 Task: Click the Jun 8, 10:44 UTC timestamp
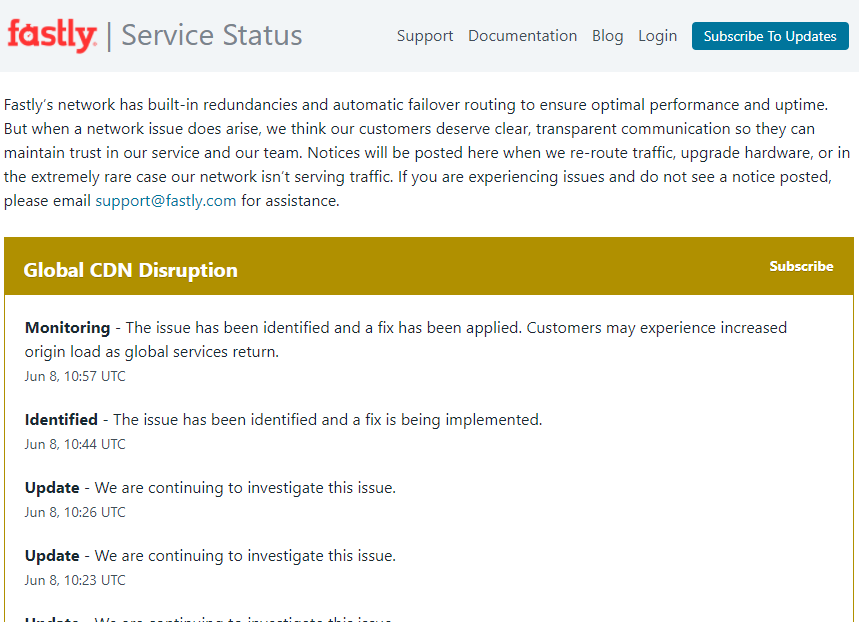75,444
